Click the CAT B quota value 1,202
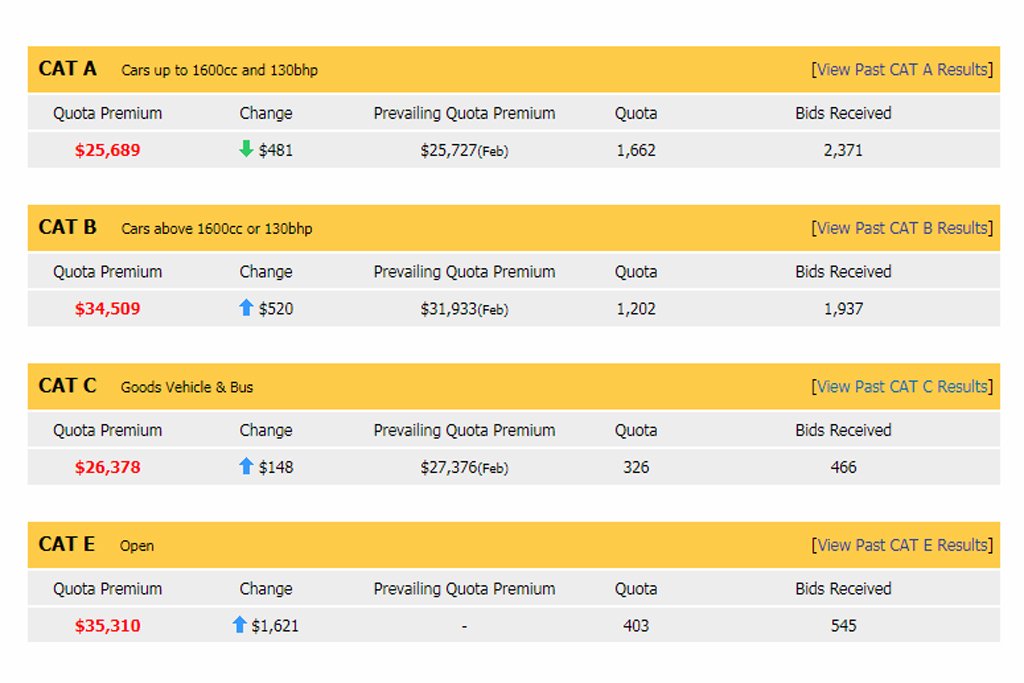 pyautogui.click(x=635, y=309)
